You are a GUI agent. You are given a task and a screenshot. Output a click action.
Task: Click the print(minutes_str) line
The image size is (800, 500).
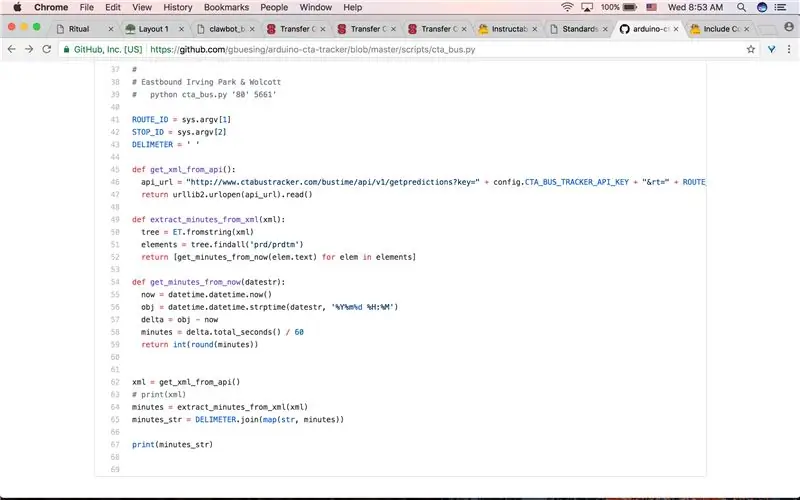pyautogui.click(x=172, y=444)
